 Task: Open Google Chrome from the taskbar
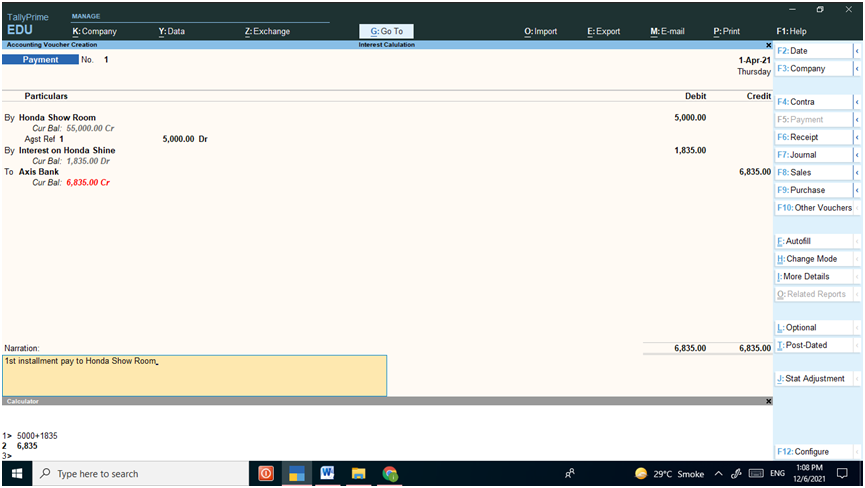pyautogui.click(x=390, y=474)
